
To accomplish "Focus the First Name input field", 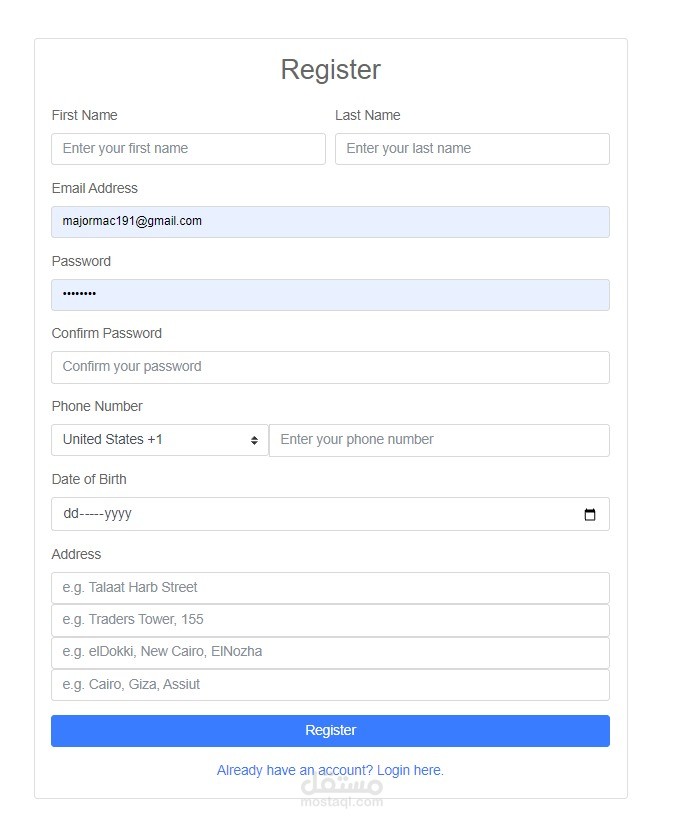I will tap(188, 149).
